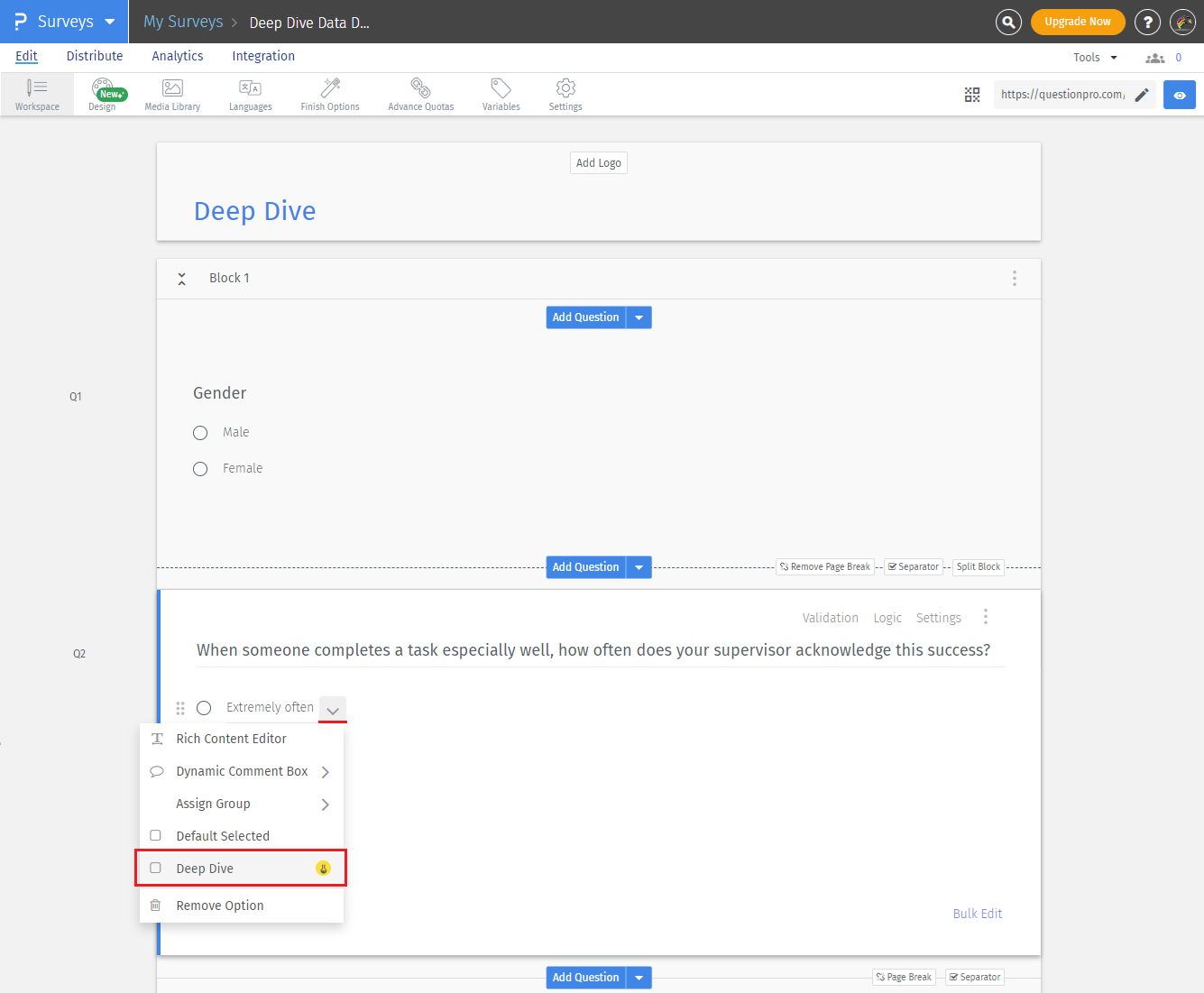Open Add Question dropdown arrow below Q2
Screen dimensions: 1204x993
tap(639, 978)
